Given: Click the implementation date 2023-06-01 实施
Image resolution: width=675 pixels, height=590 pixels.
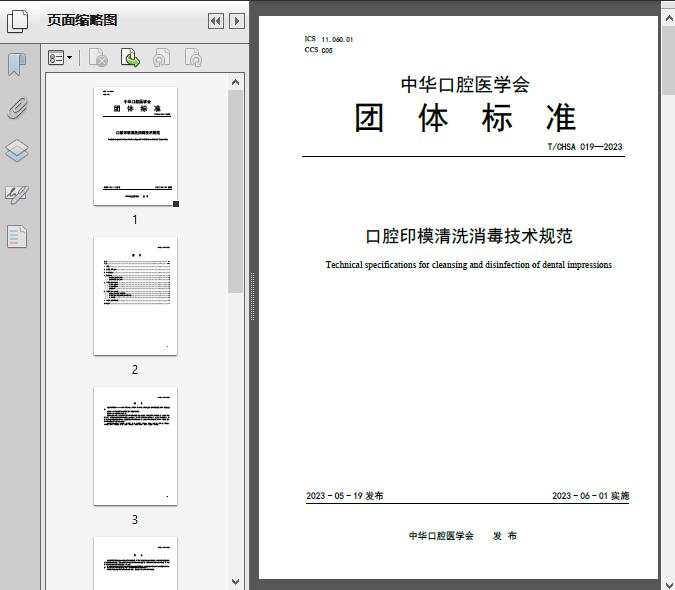Looking at the screenshot, I should (x=591, y=496).
